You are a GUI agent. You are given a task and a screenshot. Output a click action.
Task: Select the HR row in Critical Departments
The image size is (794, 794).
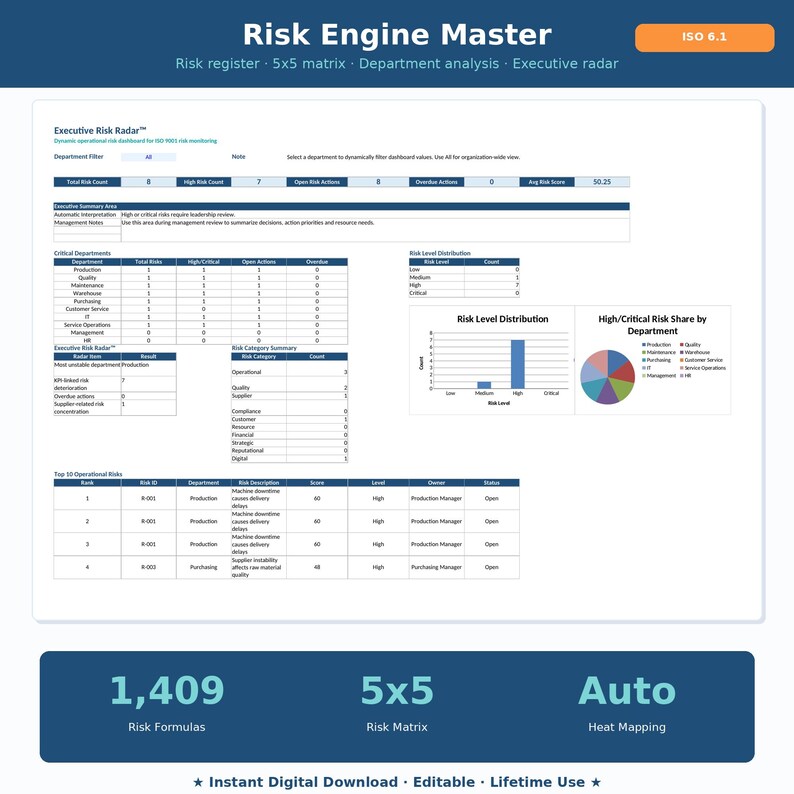(201, 341)
